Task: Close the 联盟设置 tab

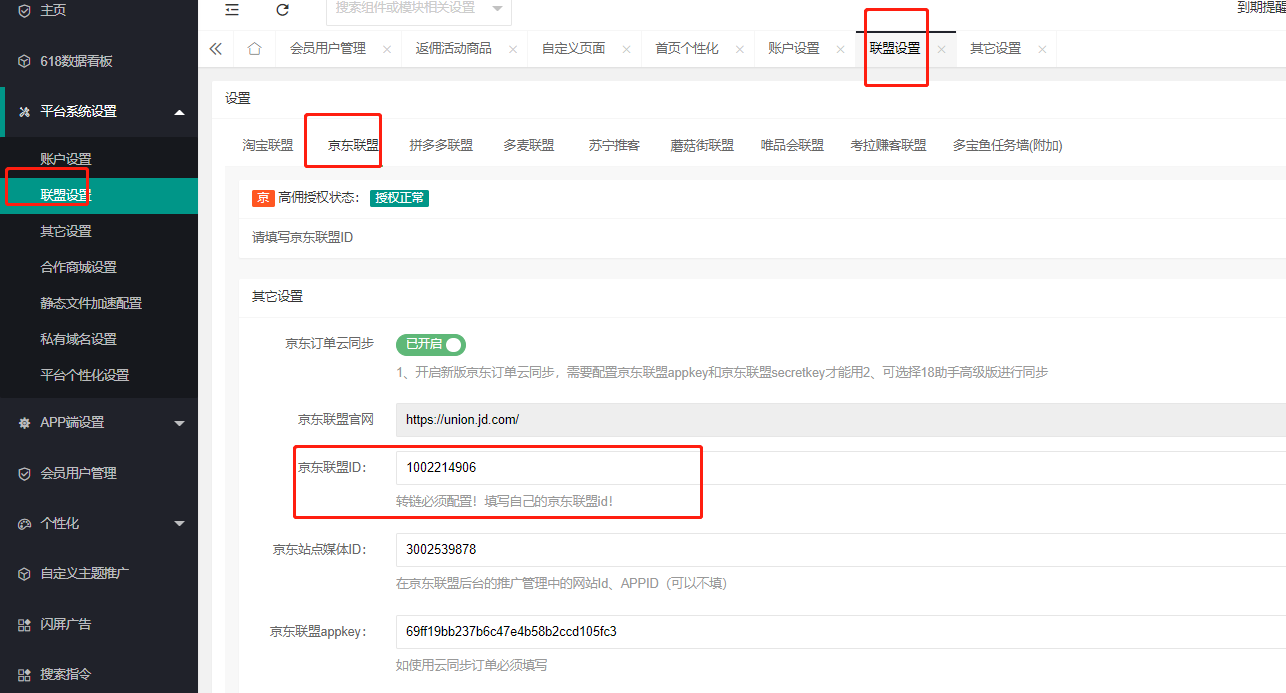Action: [941, 49]
